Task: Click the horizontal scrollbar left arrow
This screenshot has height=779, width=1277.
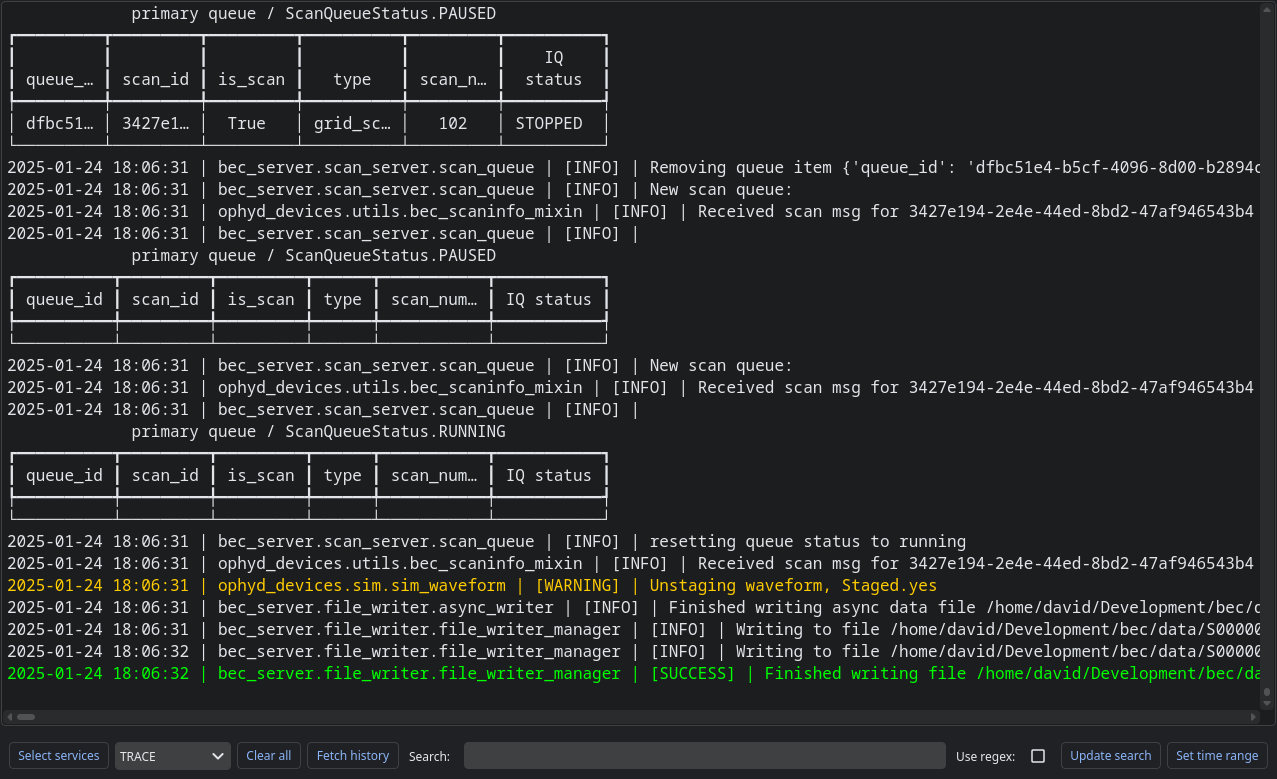Action: pyautogui.click(x=9, y=717)
